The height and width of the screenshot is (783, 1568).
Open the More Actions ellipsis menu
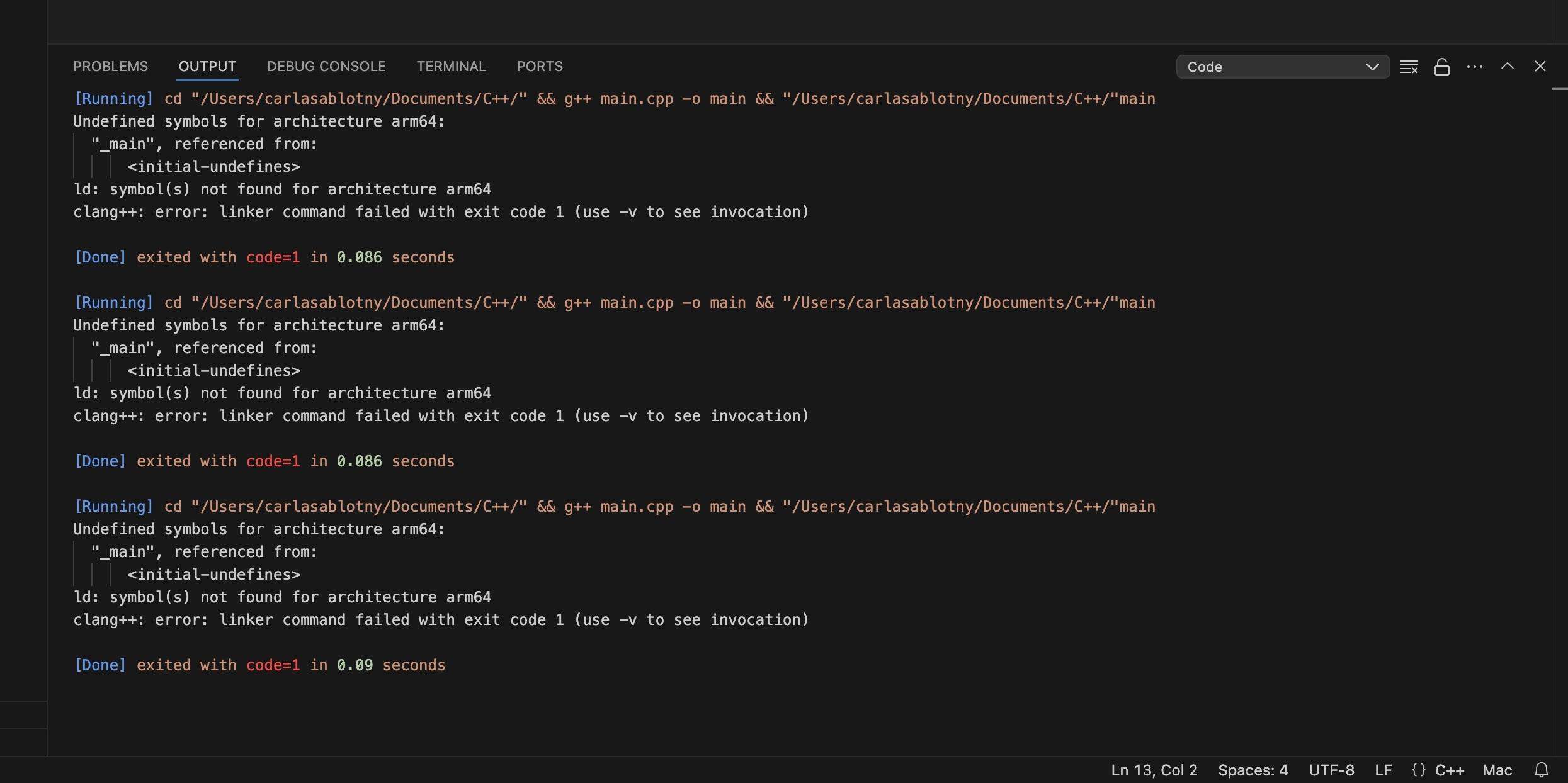[1475, 66]
